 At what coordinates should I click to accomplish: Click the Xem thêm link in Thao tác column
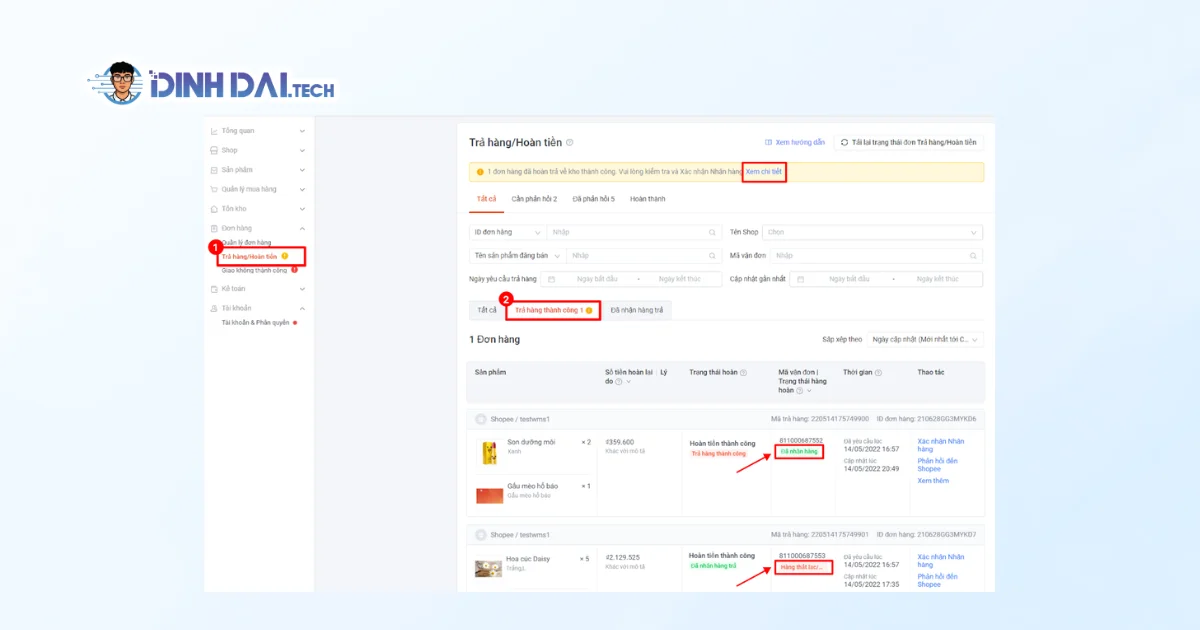click(933, 481)
